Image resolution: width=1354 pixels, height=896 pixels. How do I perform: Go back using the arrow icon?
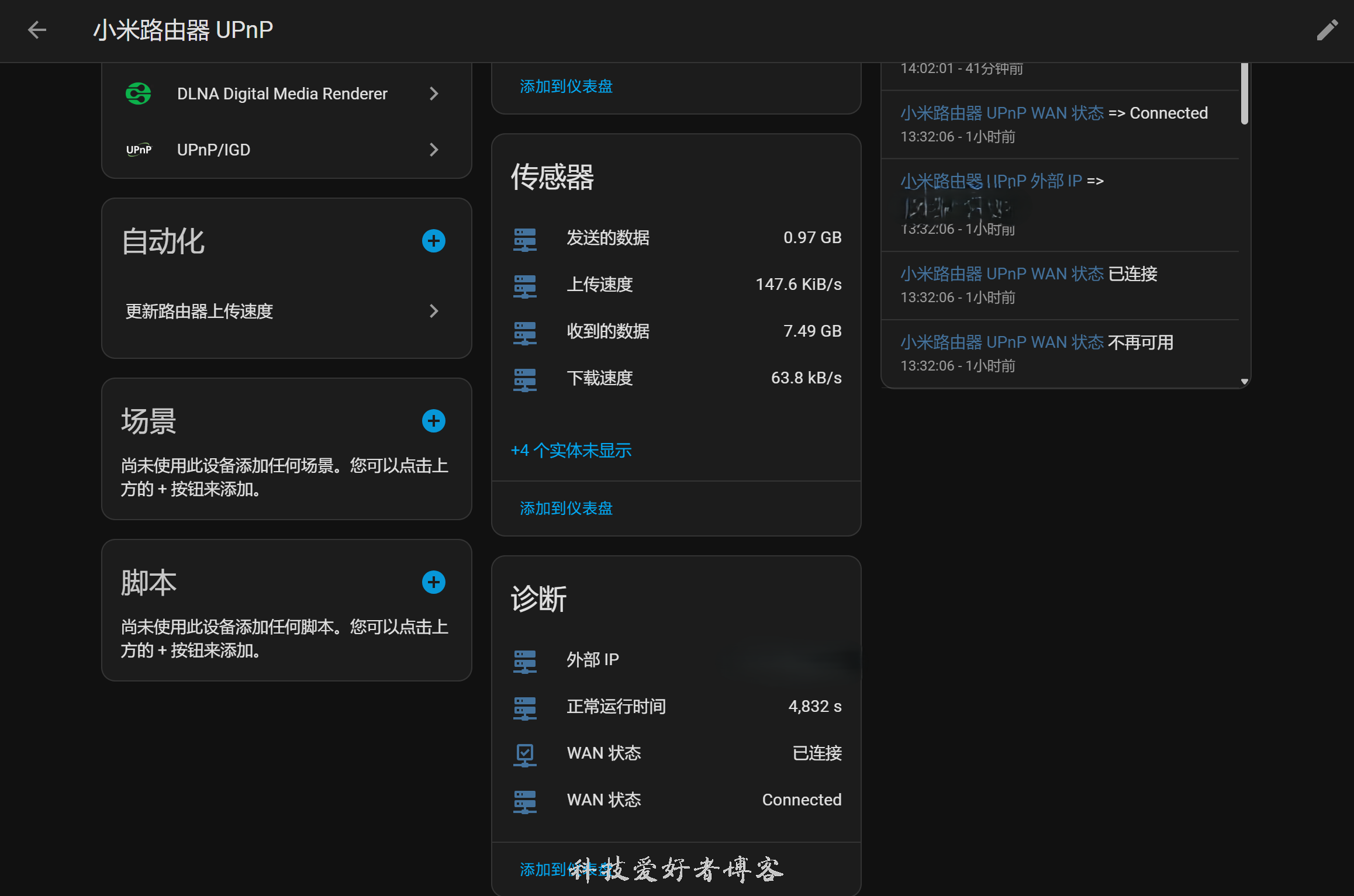point(37,30)
